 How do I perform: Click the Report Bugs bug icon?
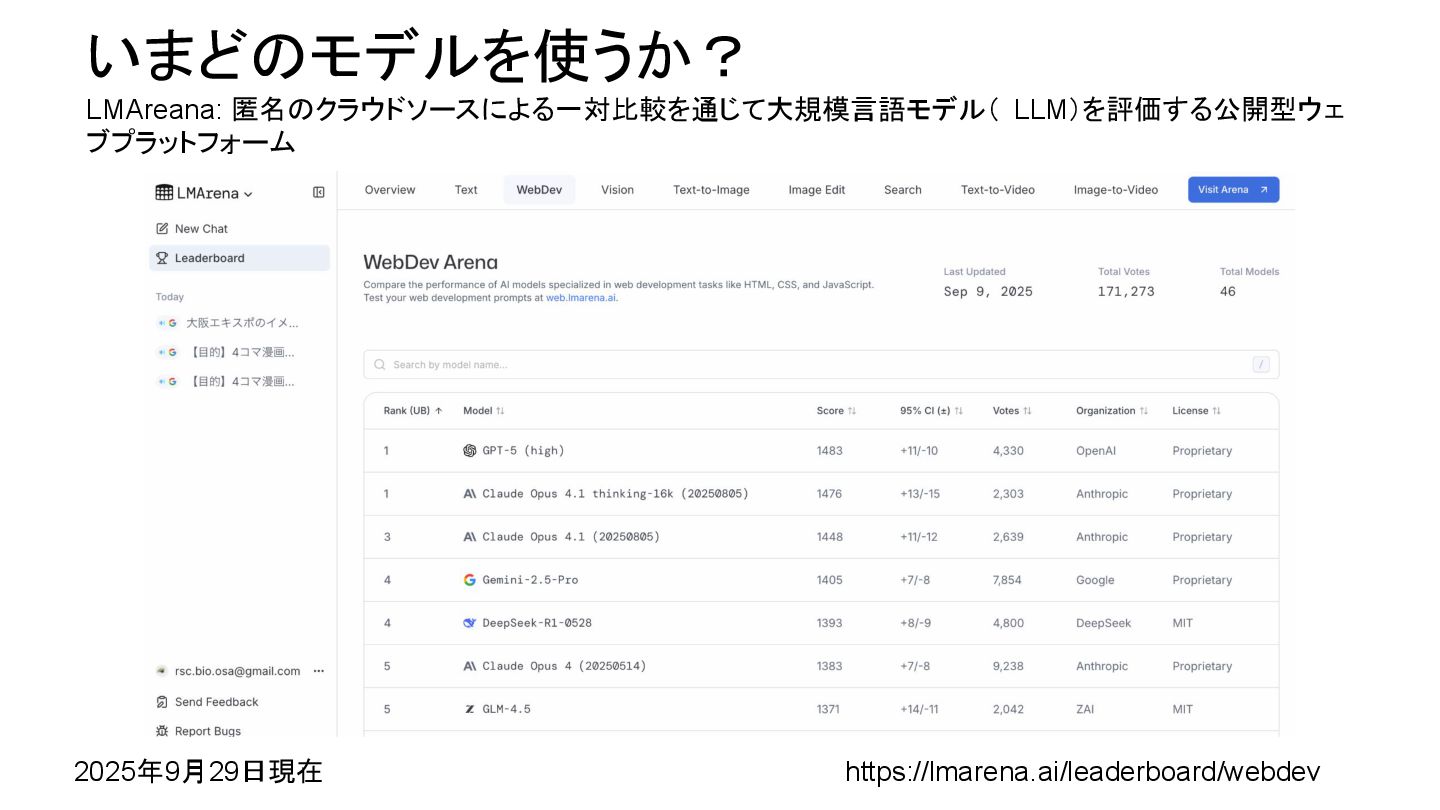(162, 731)
